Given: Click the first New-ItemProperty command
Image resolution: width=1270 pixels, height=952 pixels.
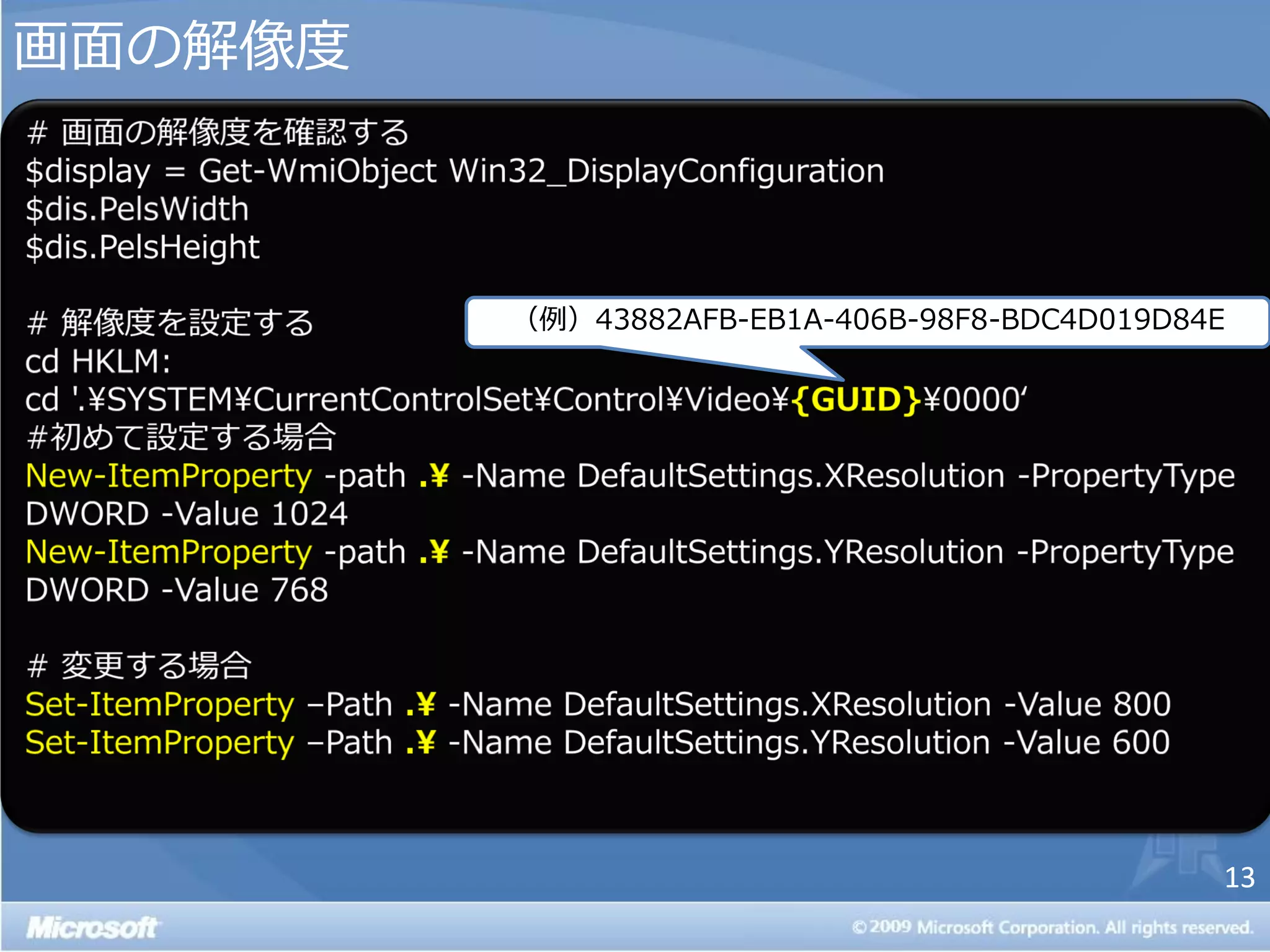Looking at the screenshot, I should (x=168, y=477).
